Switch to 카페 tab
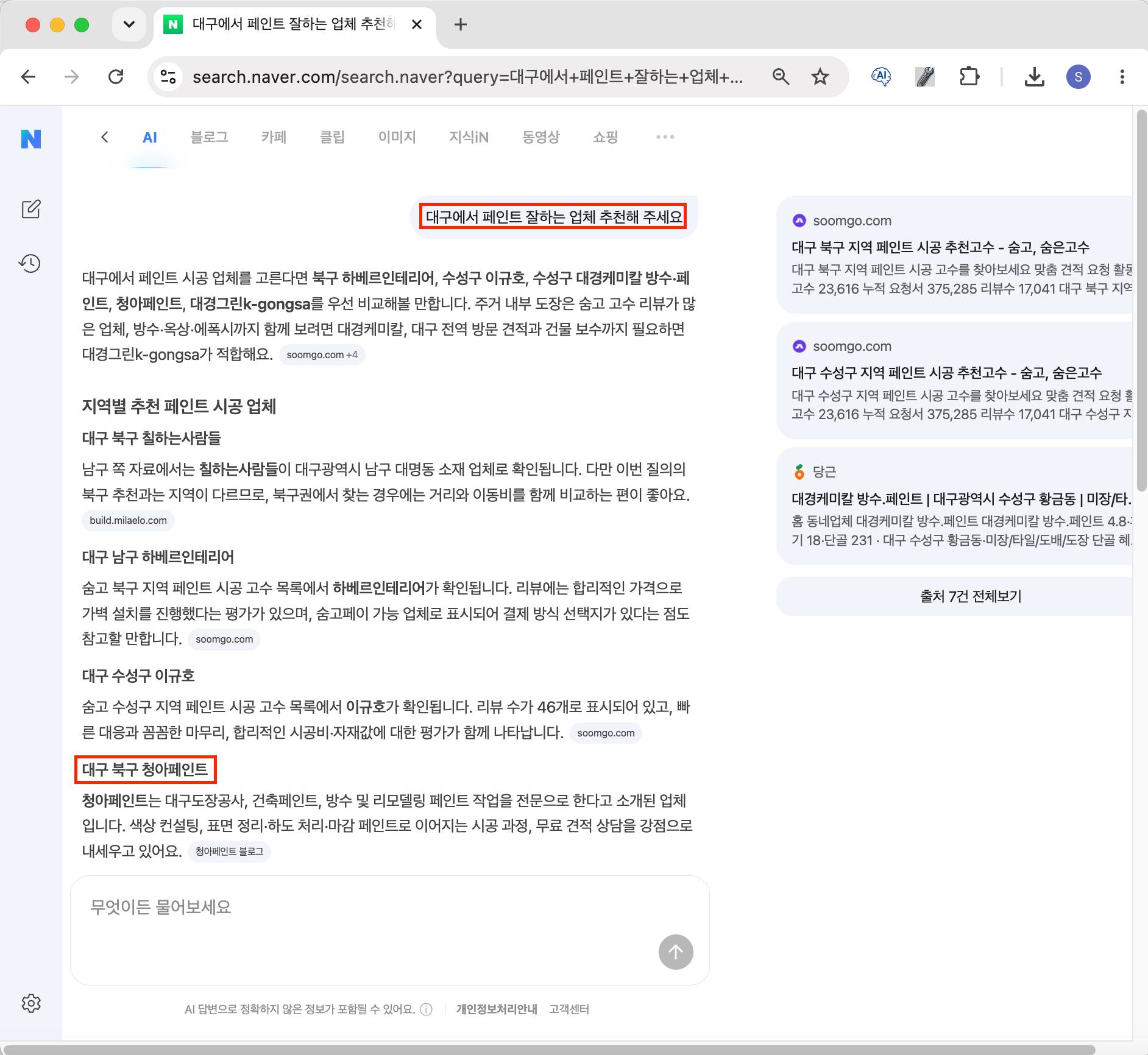Screen dimensions: 1148x1055 [274, 137]
